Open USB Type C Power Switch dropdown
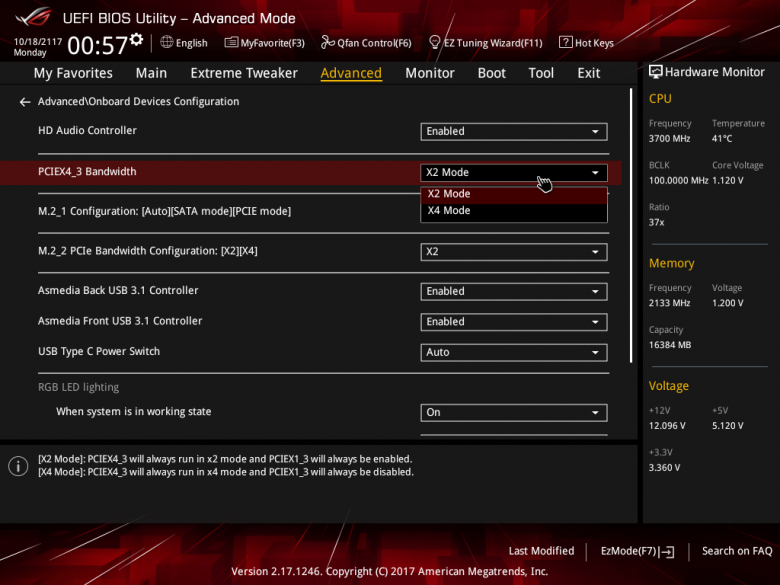This screenshot has height=585, width=780. (513, 352)
